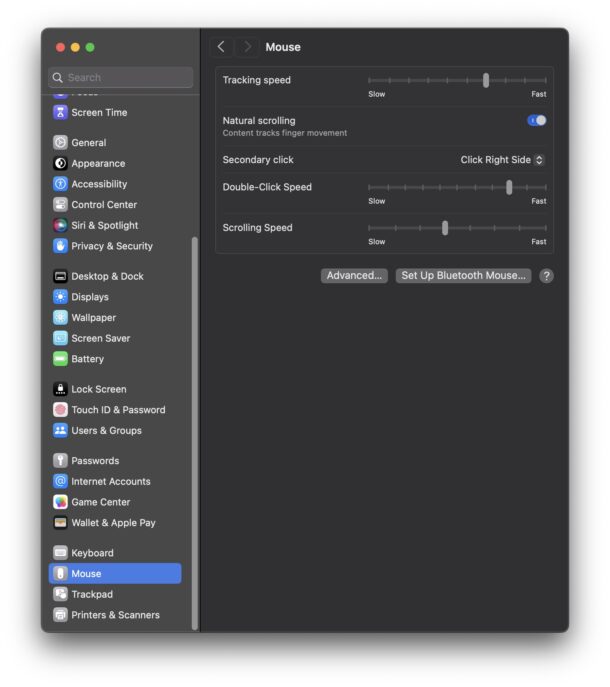The width and height of the screenshot is (610, 687).
Task: Open the Secondary click dropdown
Action: (502, 160)
